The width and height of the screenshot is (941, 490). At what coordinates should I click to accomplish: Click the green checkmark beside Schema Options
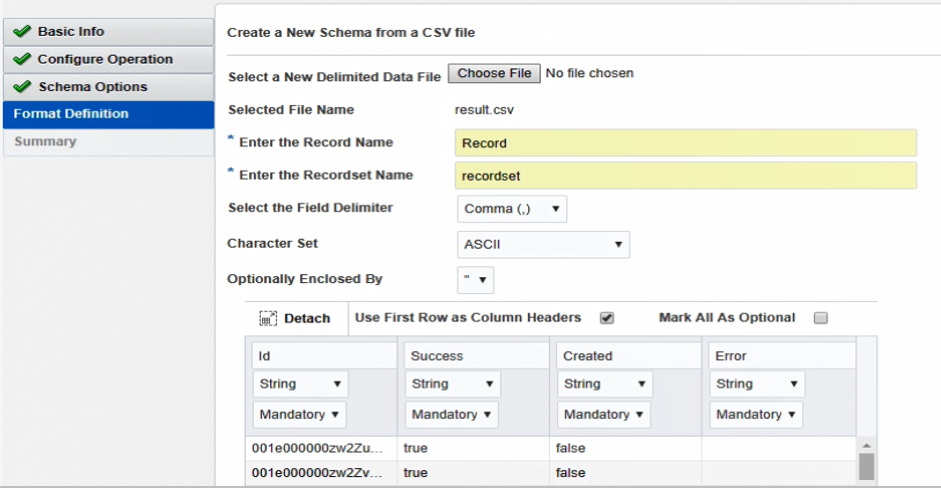23,87
